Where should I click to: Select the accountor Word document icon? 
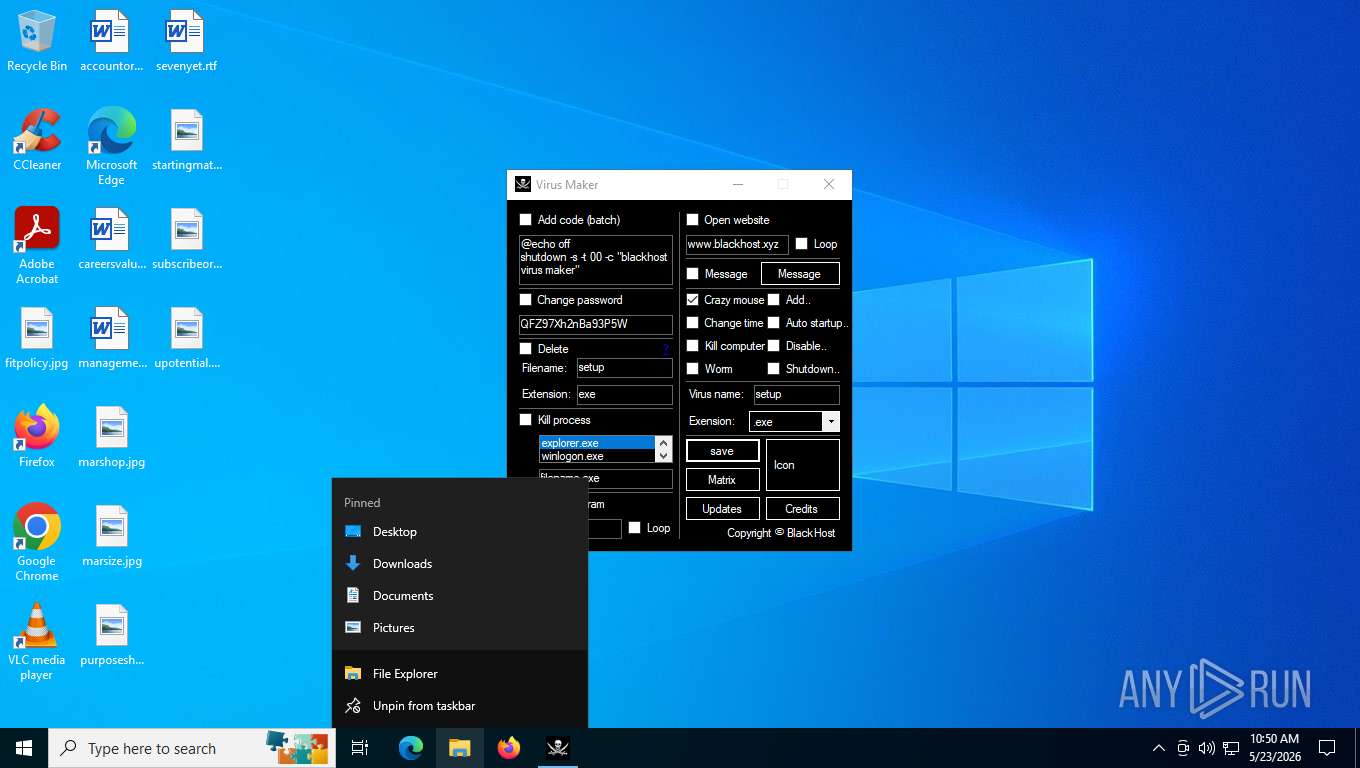pyautogui.click(x=111, y=41)
